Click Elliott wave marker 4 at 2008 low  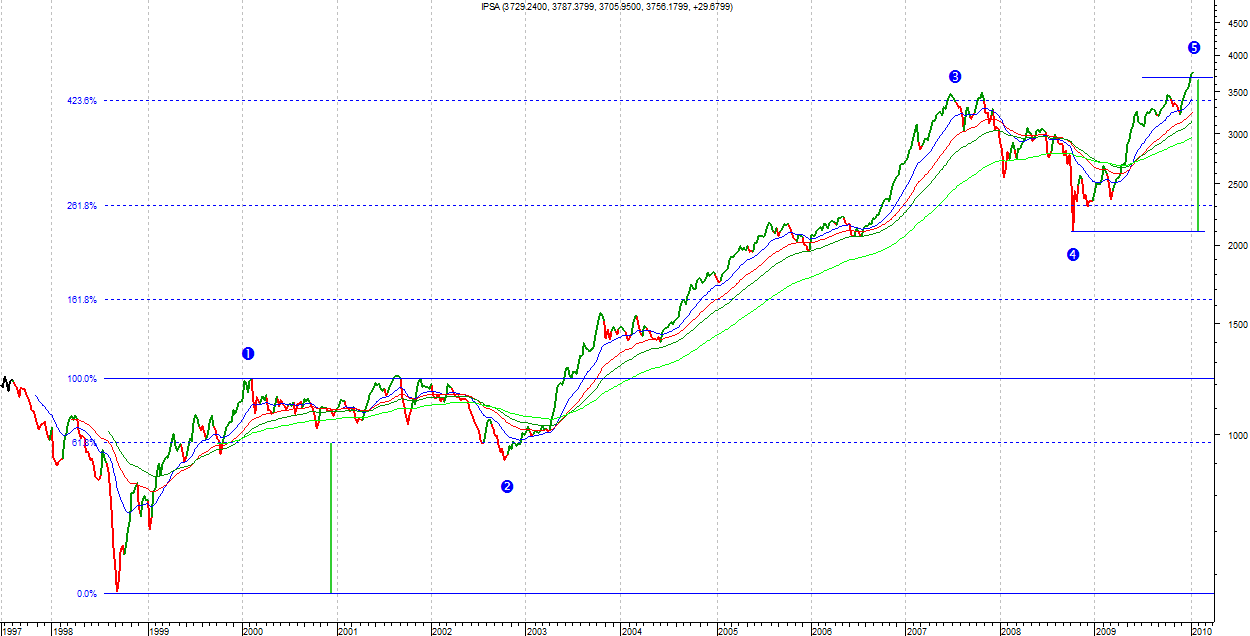coord(1073,255)
